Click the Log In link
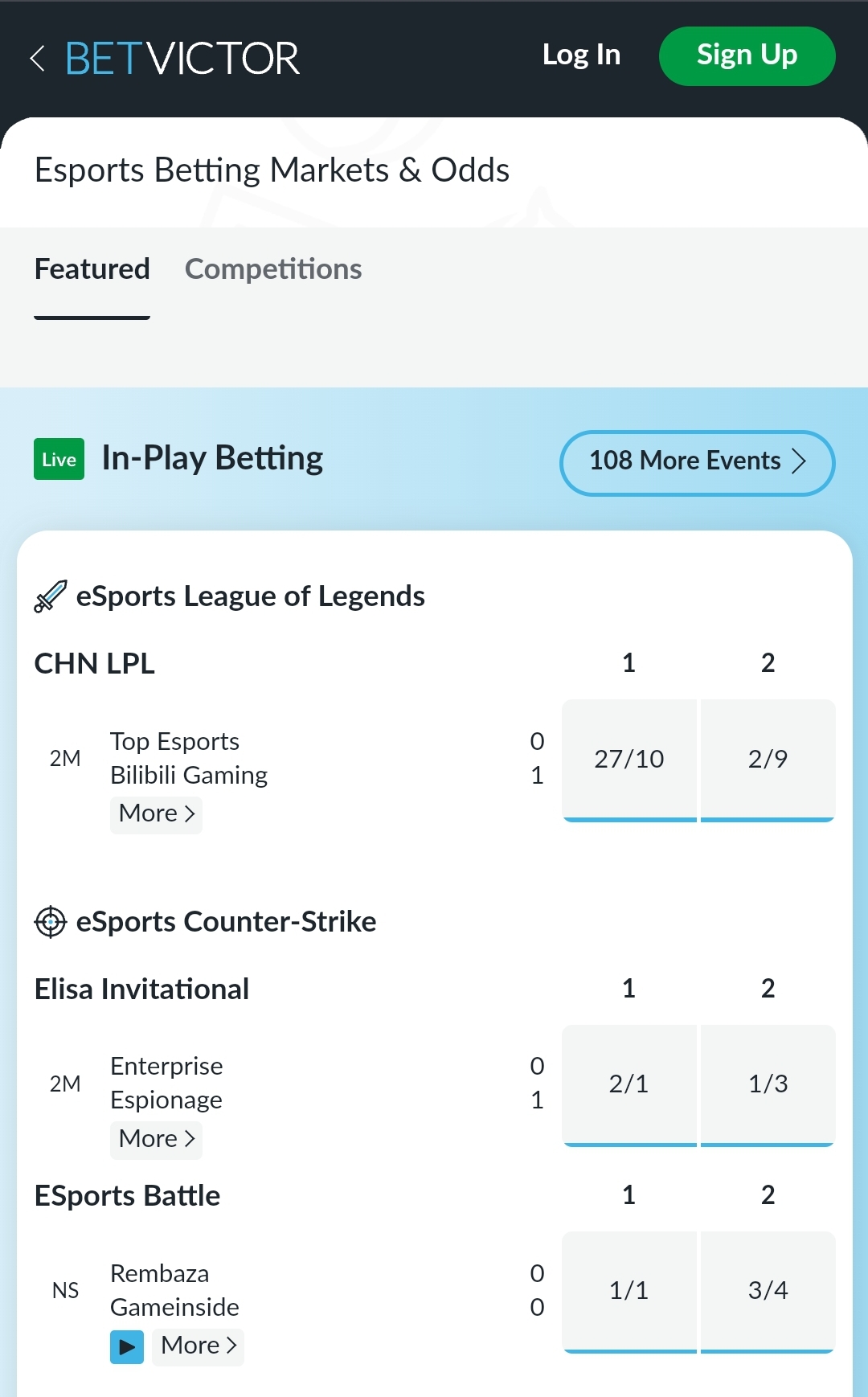 pos(581,55)
